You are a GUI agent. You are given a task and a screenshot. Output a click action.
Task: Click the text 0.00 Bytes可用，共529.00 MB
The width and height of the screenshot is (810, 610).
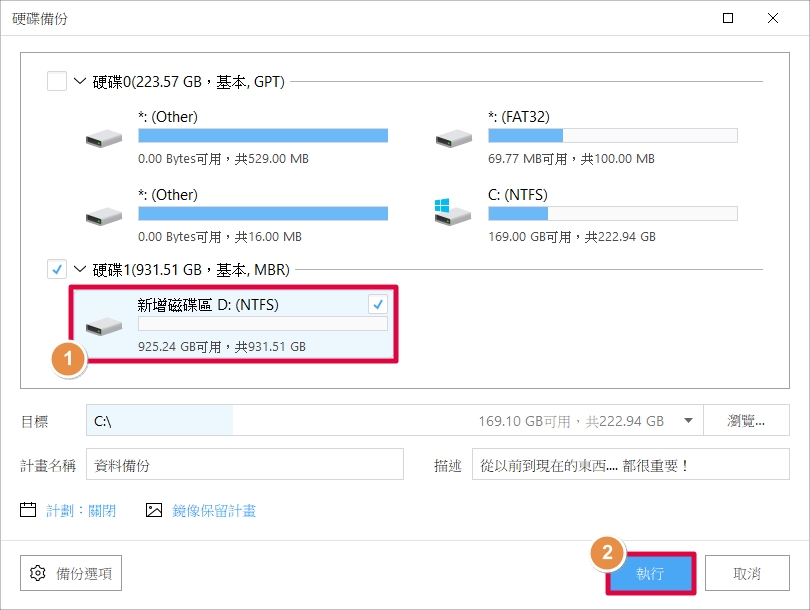coord(223,159)
